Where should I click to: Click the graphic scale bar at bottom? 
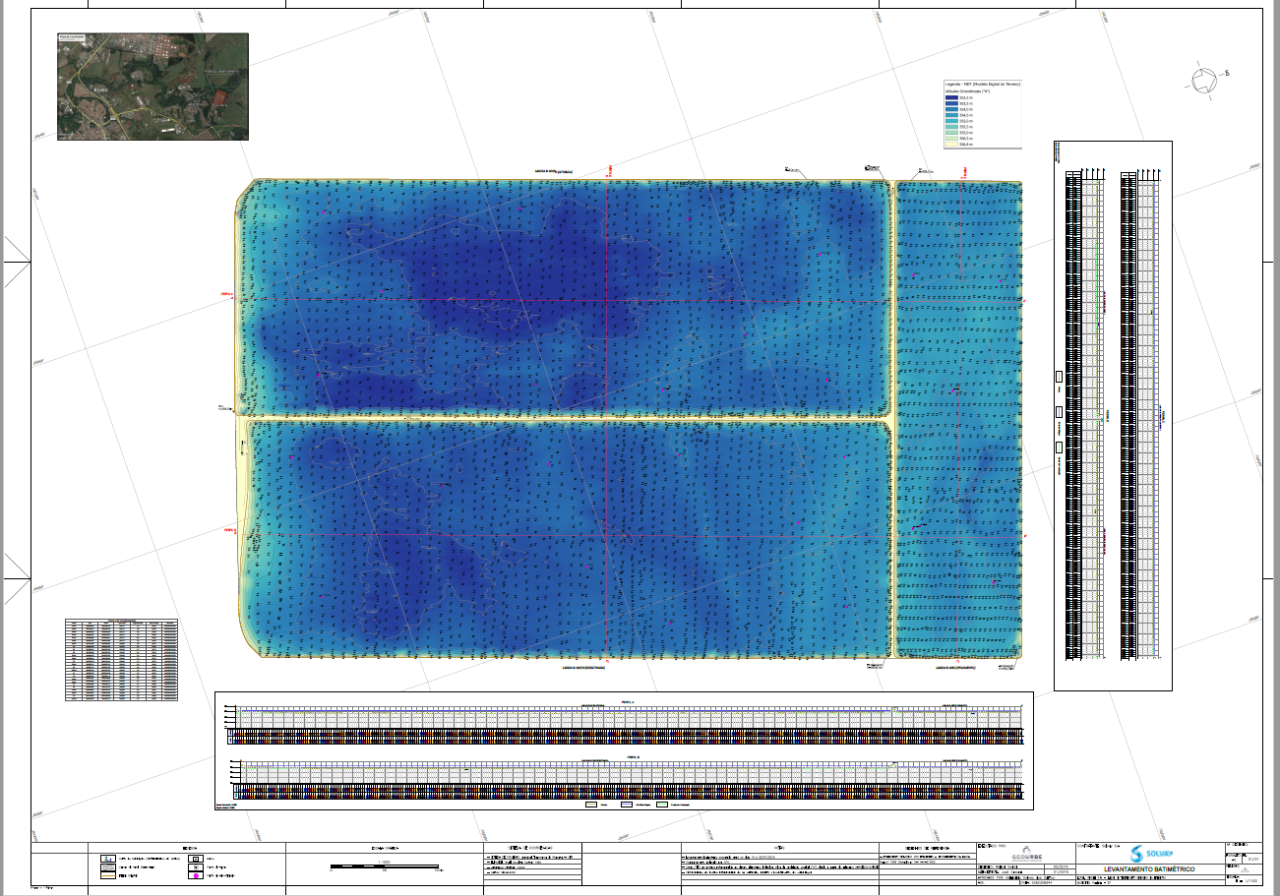385,865
